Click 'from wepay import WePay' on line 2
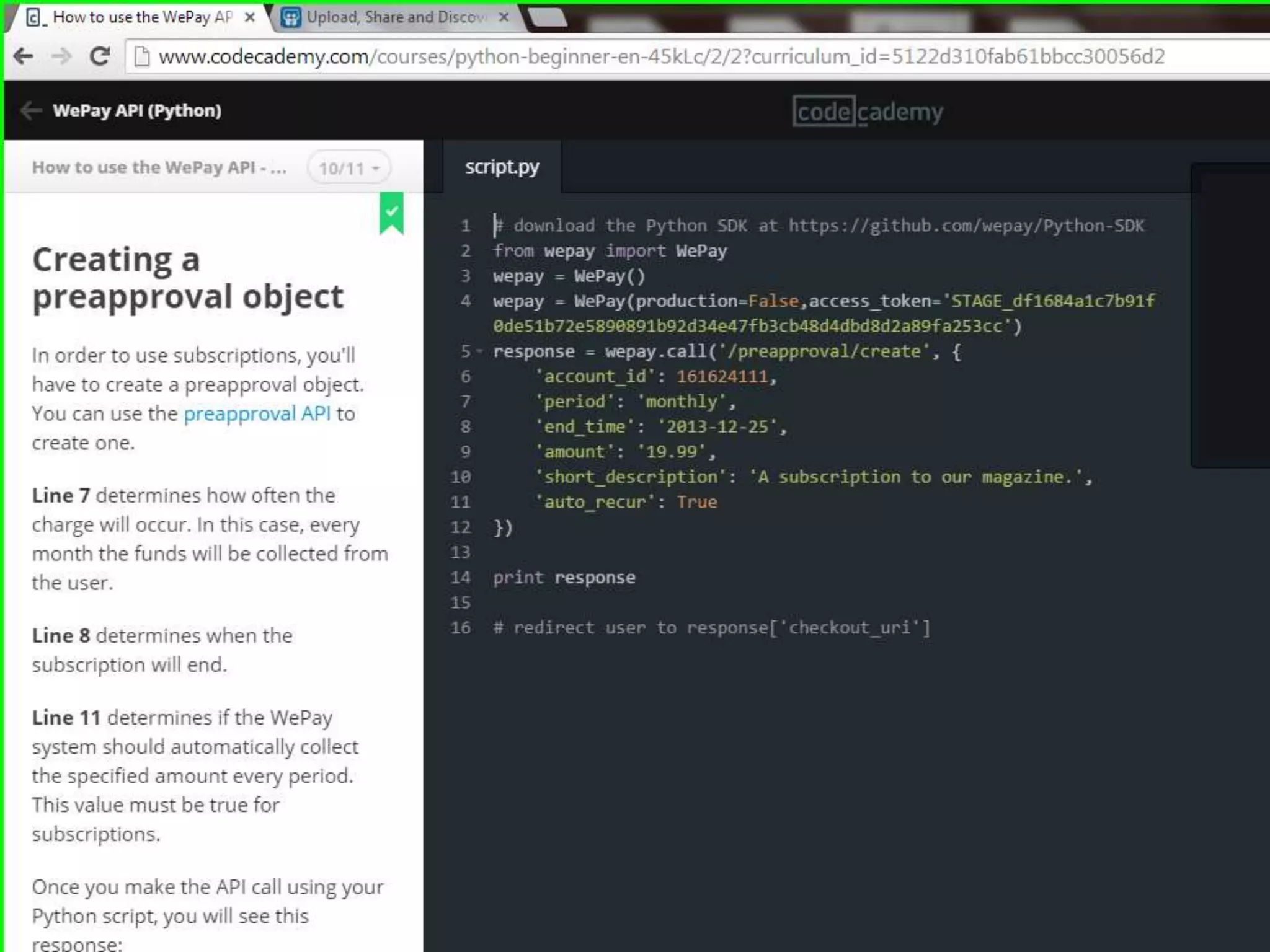The height and width of the screenshot is (952, 1270). 610,251
